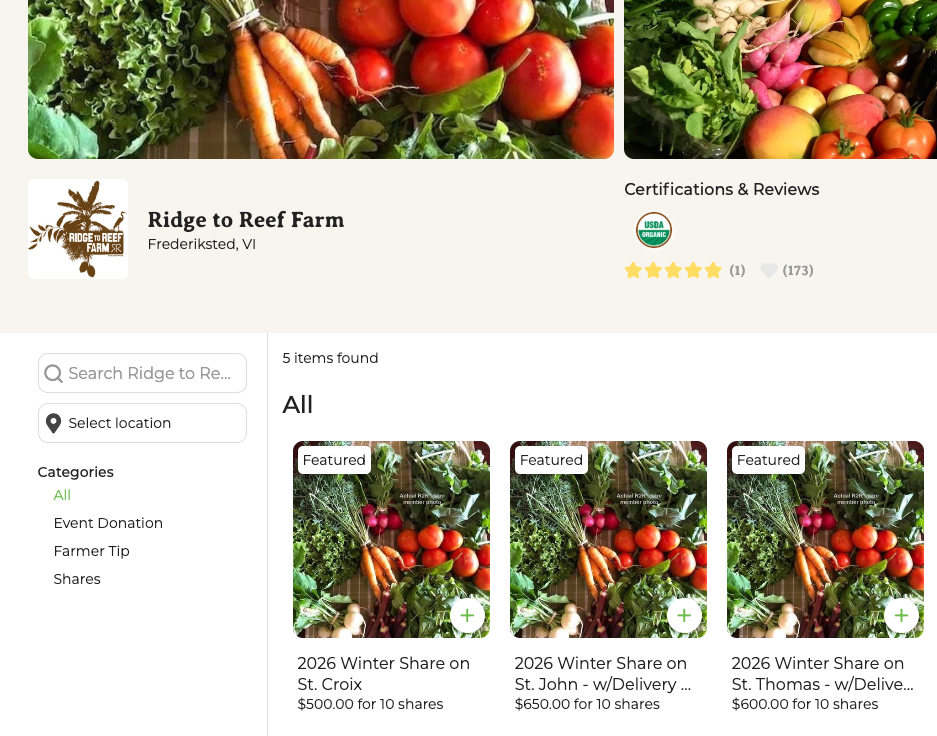Click the search magnifier icon
Screen dimensions: 937x736
point(54,373)
